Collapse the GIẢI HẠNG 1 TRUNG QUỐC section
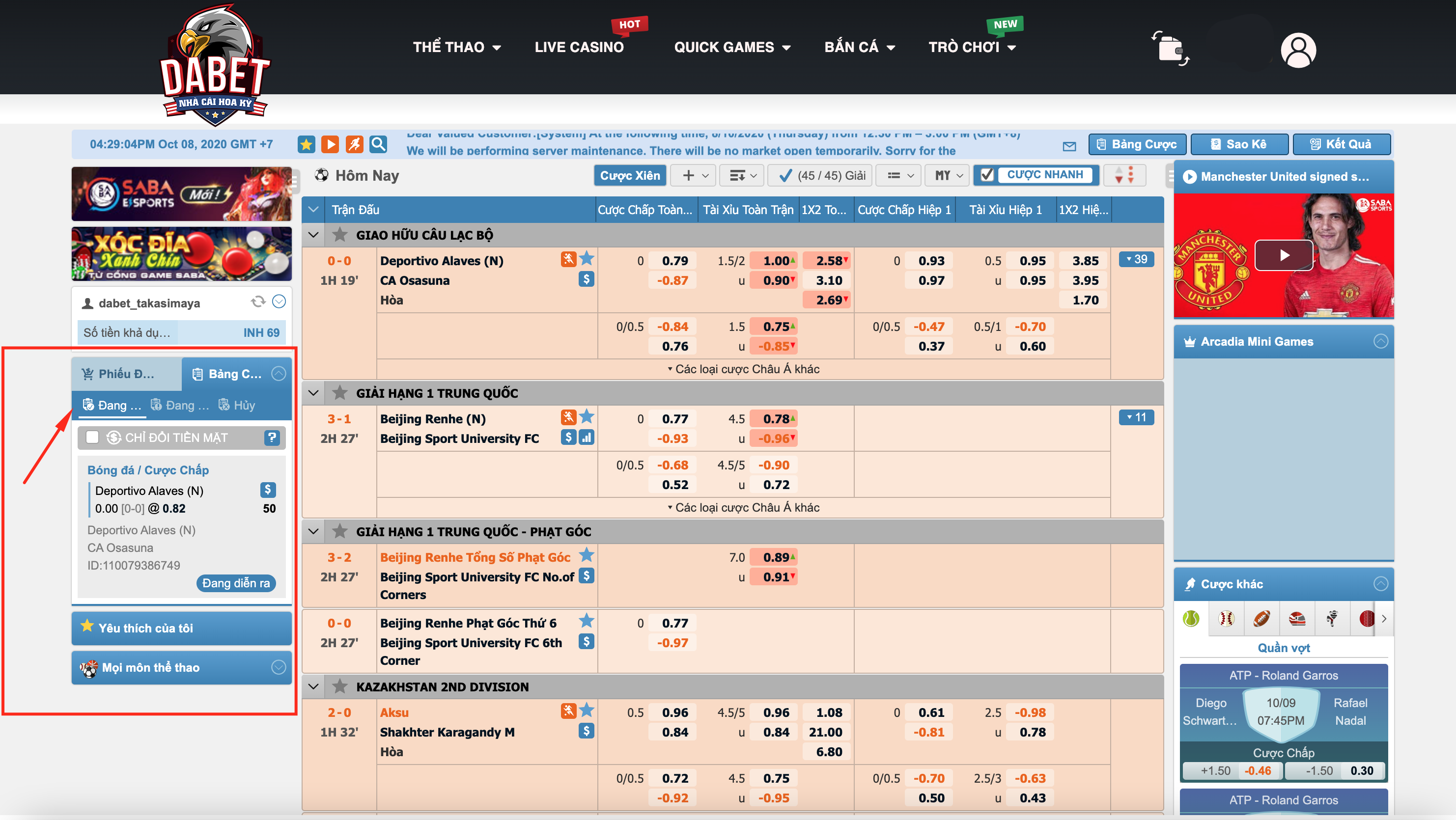Viewport: 1456px width, 820px height. (314, 393)
